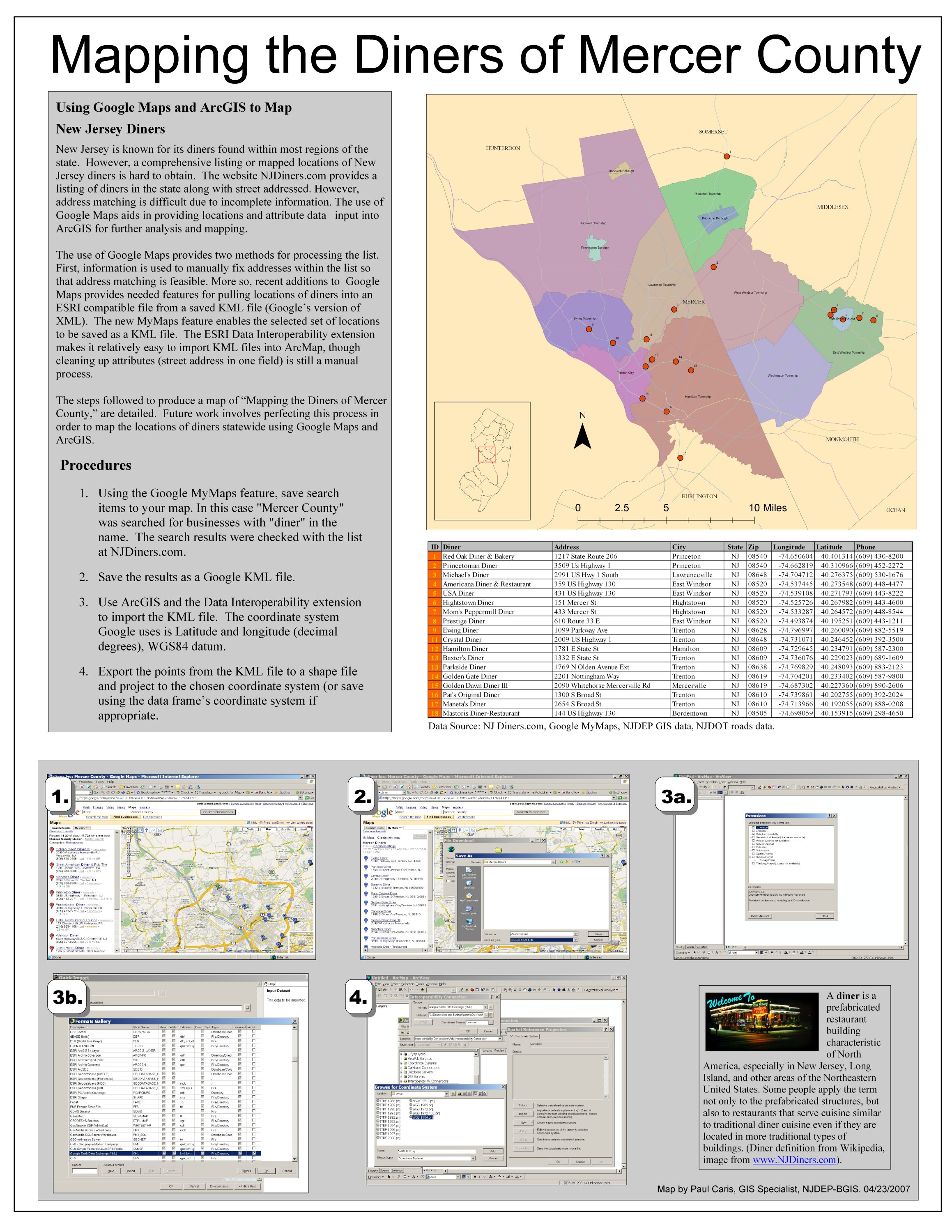
Task: Click My Maps tab in Google Maps results window
Action: (x=82, y=828)
